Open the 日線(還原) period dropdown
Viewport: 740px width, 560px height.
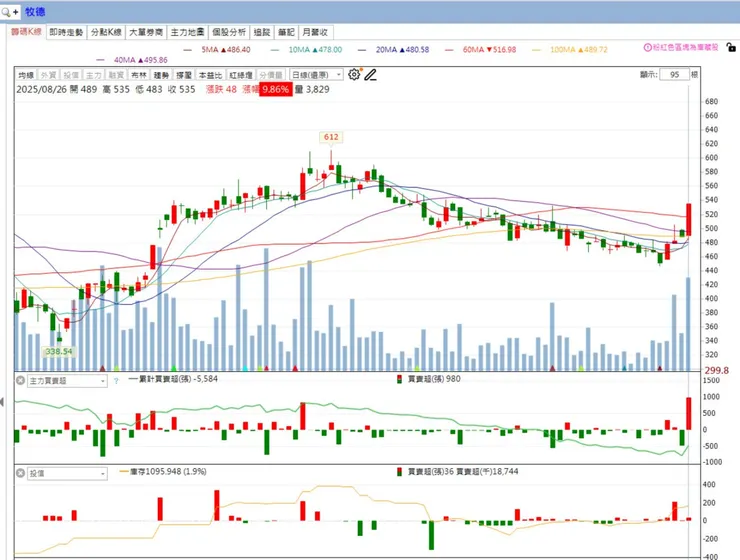click(x=316, y=75)
